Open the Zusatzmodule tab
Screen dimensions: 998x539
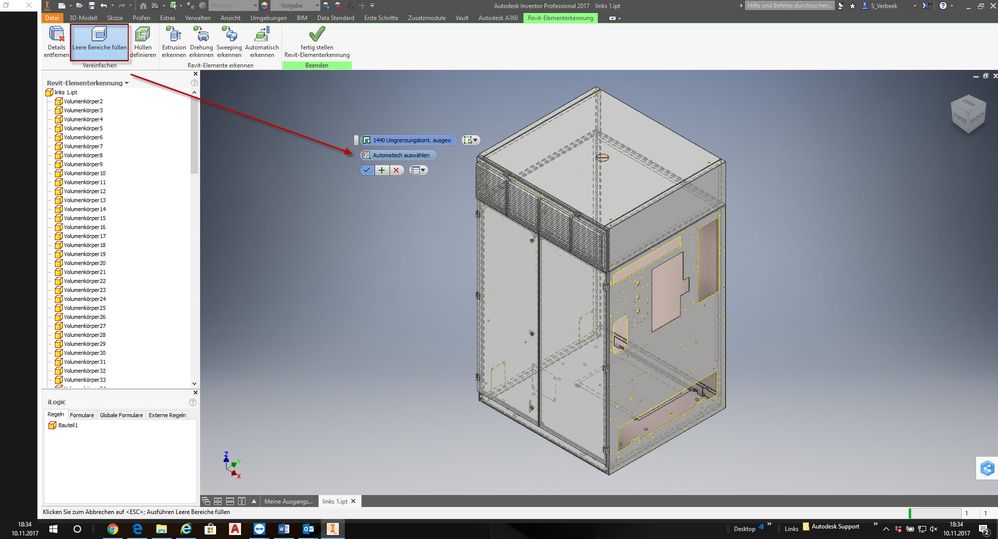427,18
